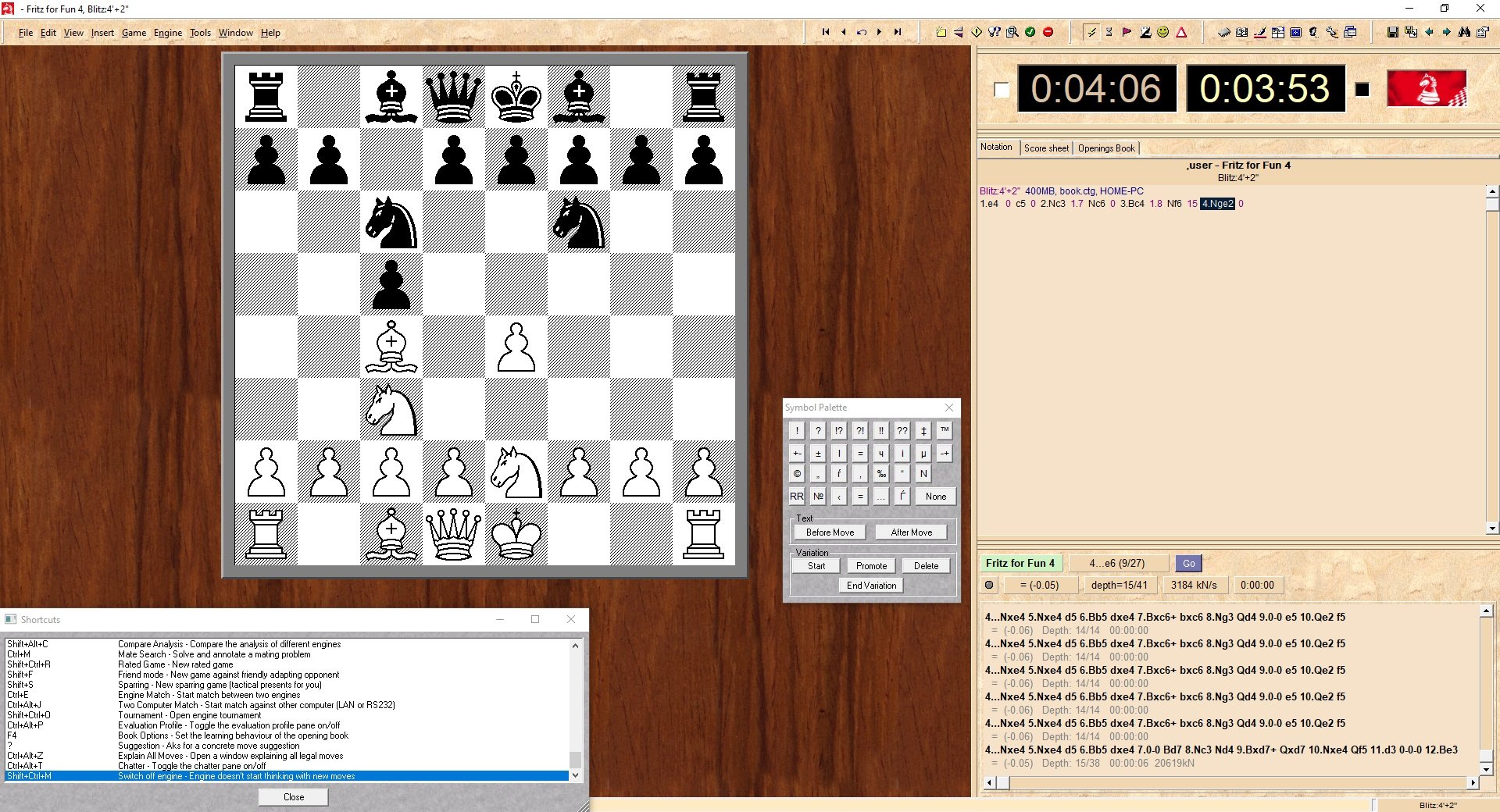Switch to the Openings Book tab

point(1106,148)
